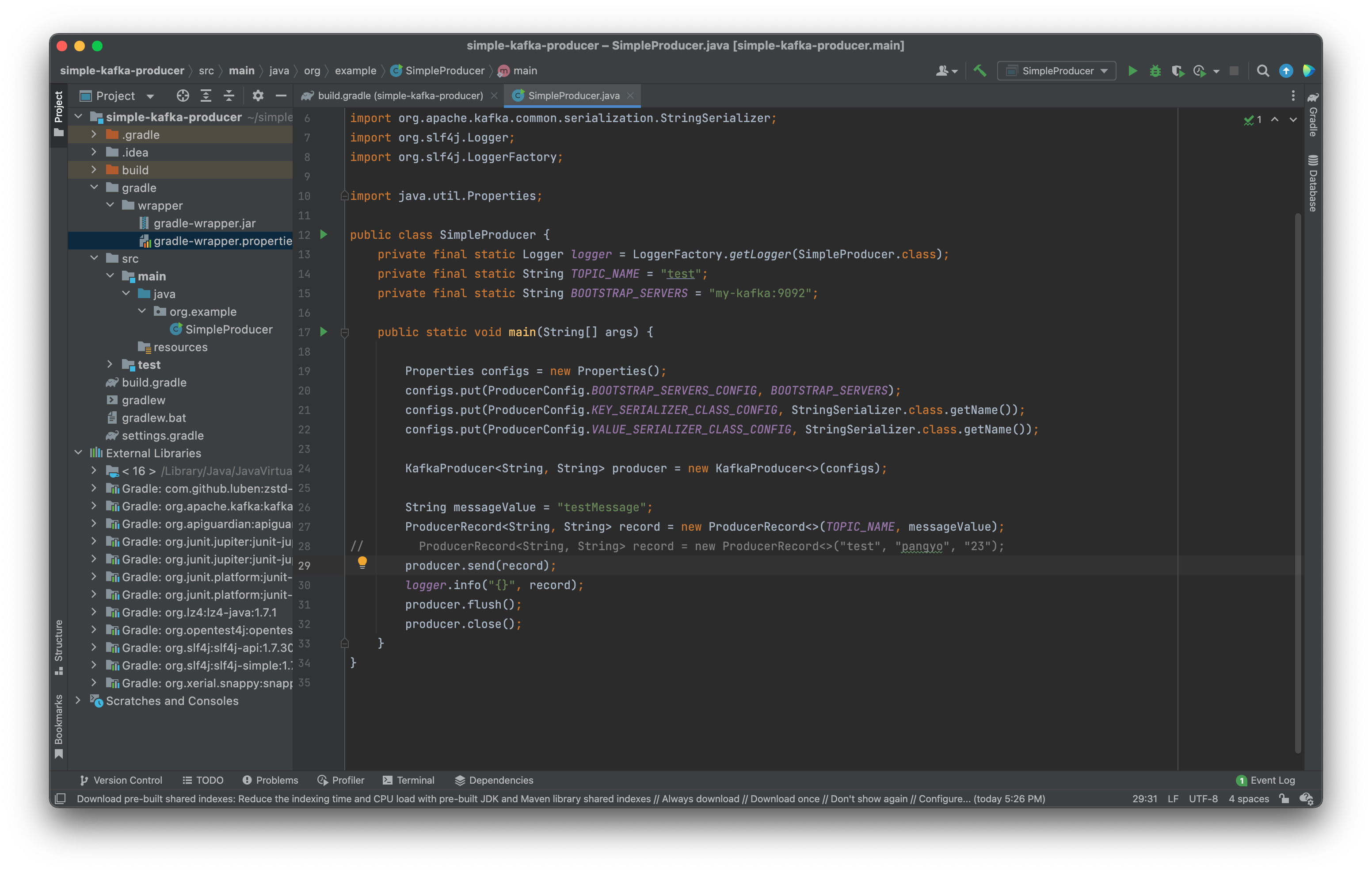The width and height of the screenshot is (1372, 873).
Task: Run main method from gutter icon
Action: pyautogui.click(x=324, y=331)
